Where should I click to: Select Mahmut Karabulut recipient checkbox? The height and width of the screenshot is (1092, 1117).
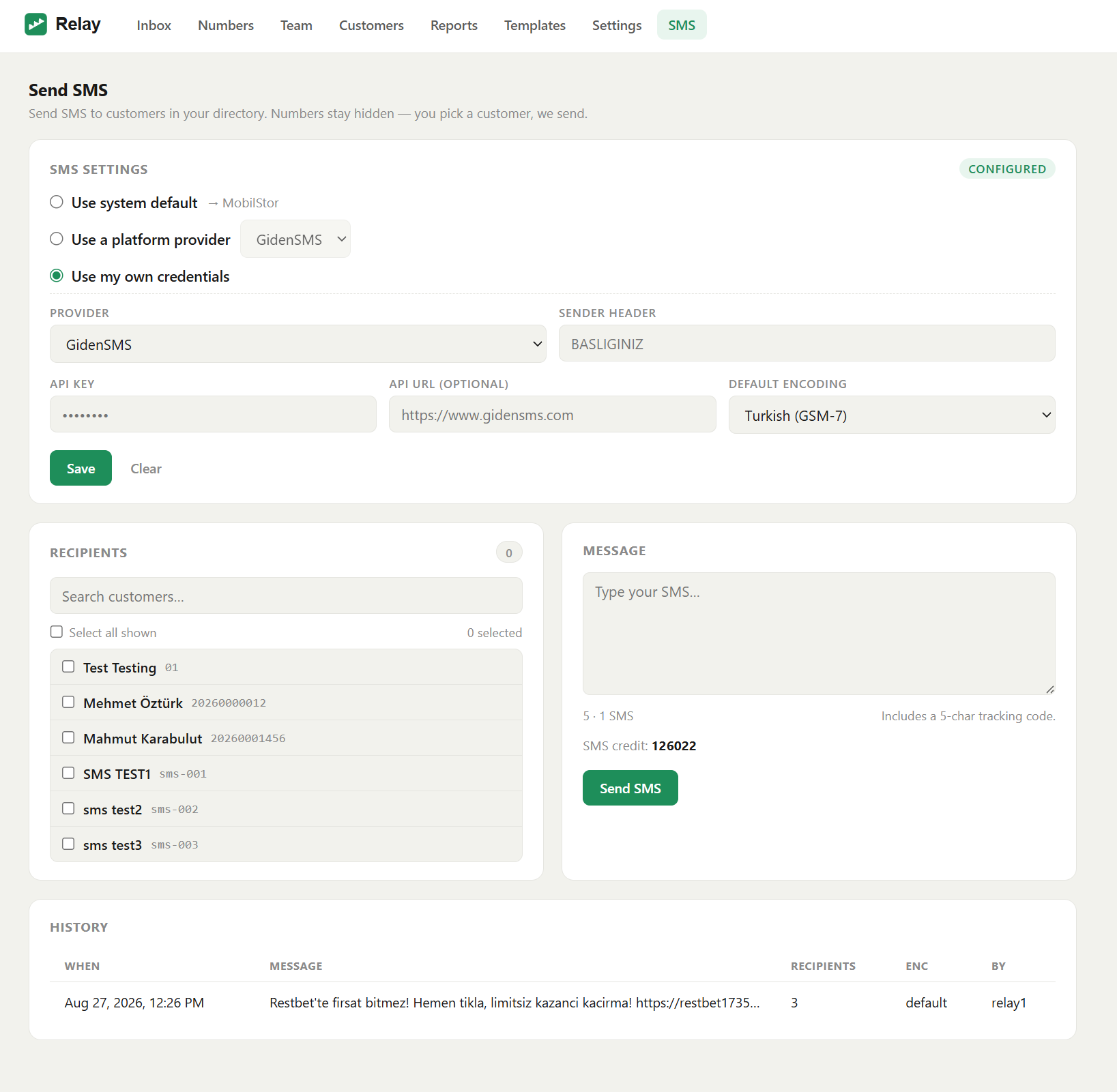[x=68, y=737]
